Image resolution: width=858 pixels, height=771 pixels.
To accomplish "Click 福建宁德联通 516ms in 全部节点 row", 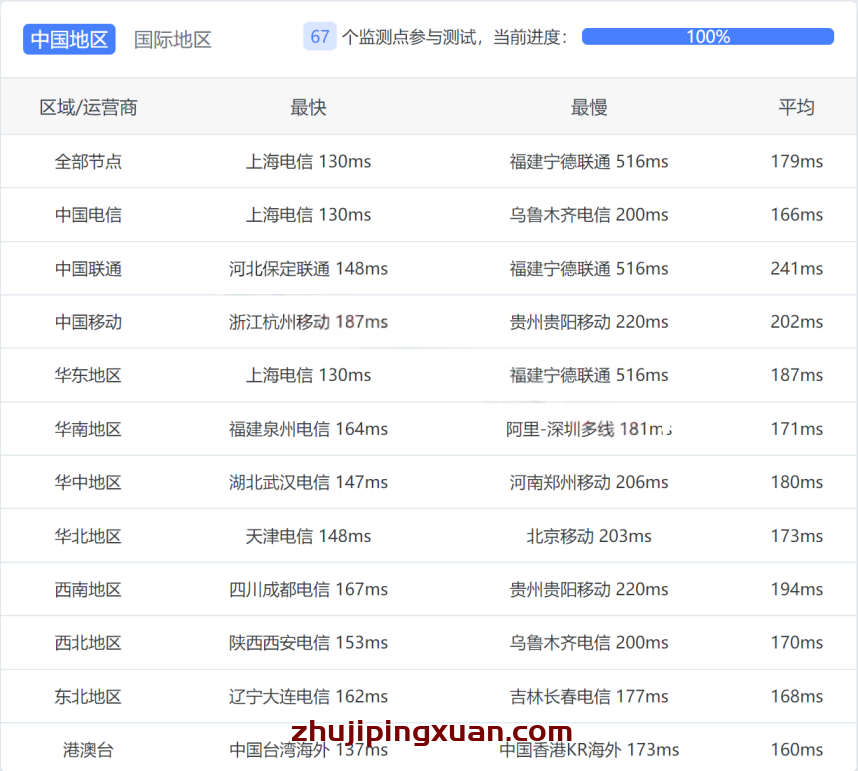I will tap(589, 161).
